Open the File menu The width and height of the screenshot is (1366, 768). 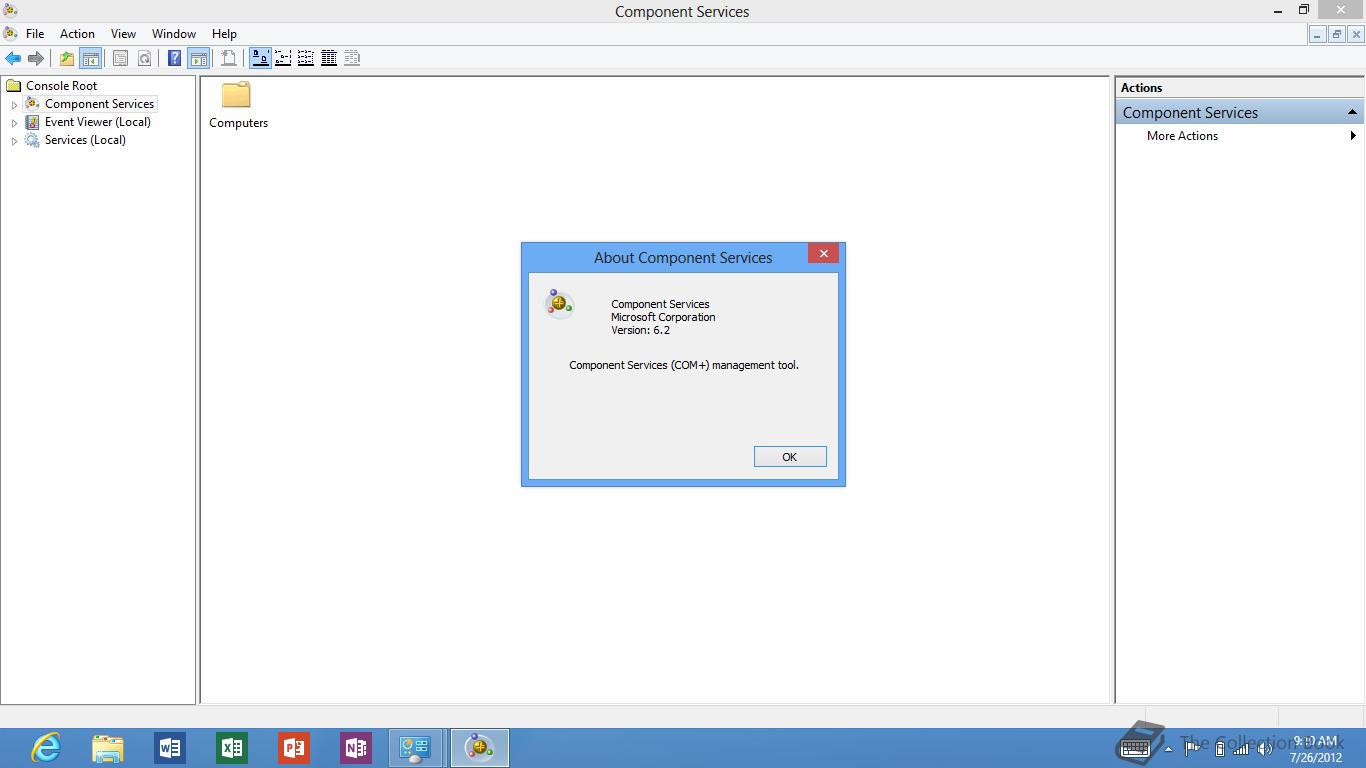coord(35,34)
